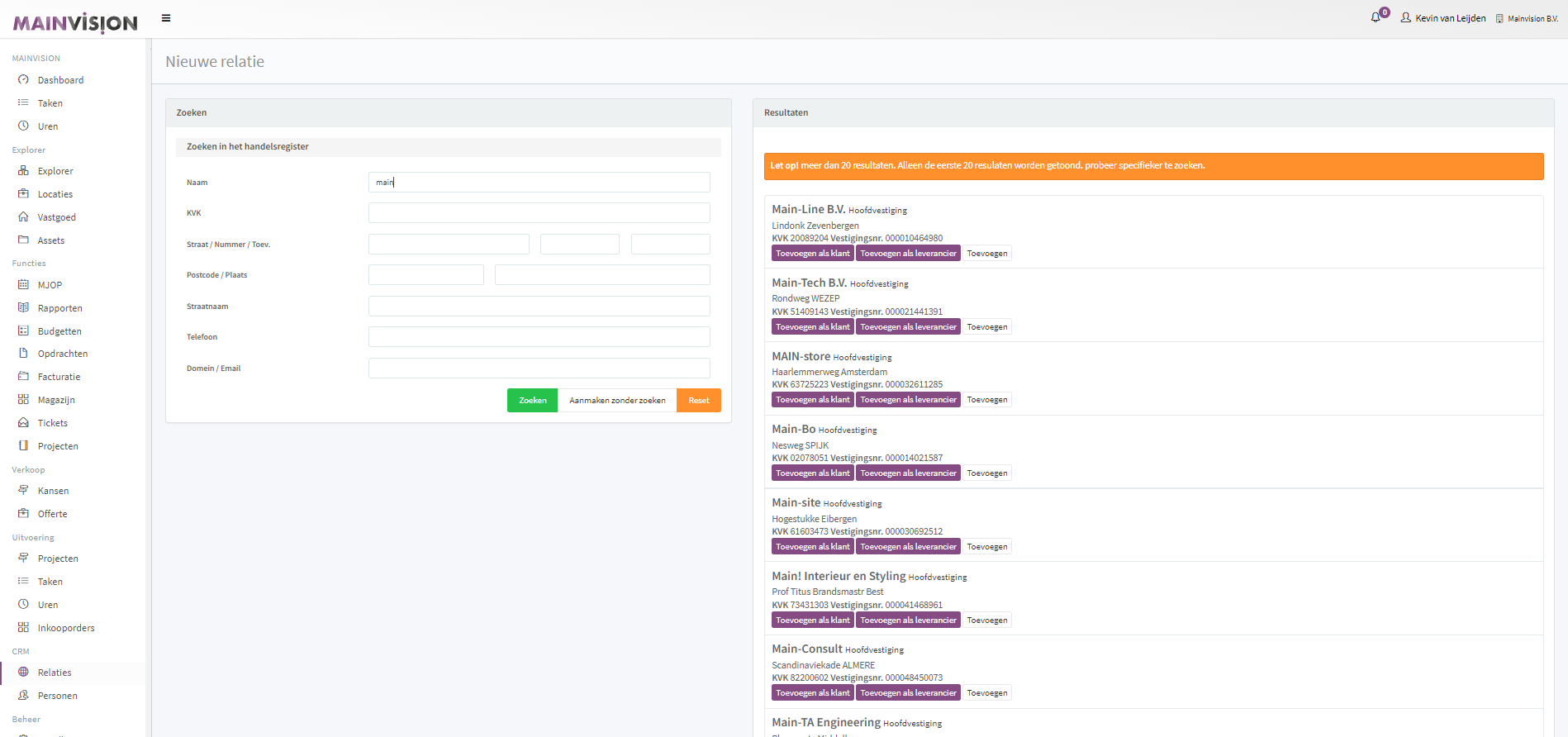Viewport: 1568px width, 737px height.
Task: Click Aanmaken zonder zoeken
Action: point(617,400)
